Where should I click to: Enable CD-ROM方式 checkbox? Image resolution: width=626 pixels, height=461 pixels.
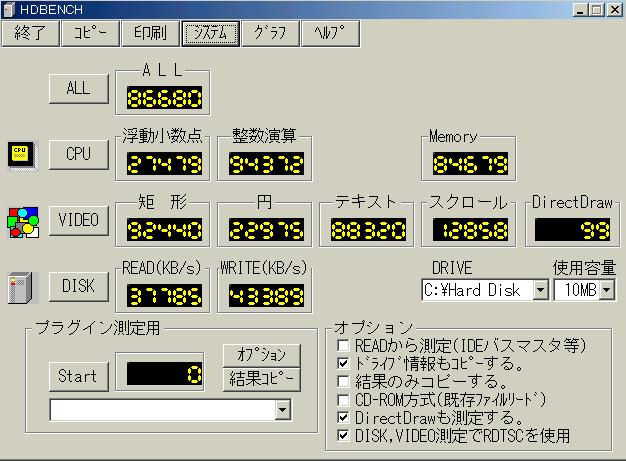click(x=344, y=399)
